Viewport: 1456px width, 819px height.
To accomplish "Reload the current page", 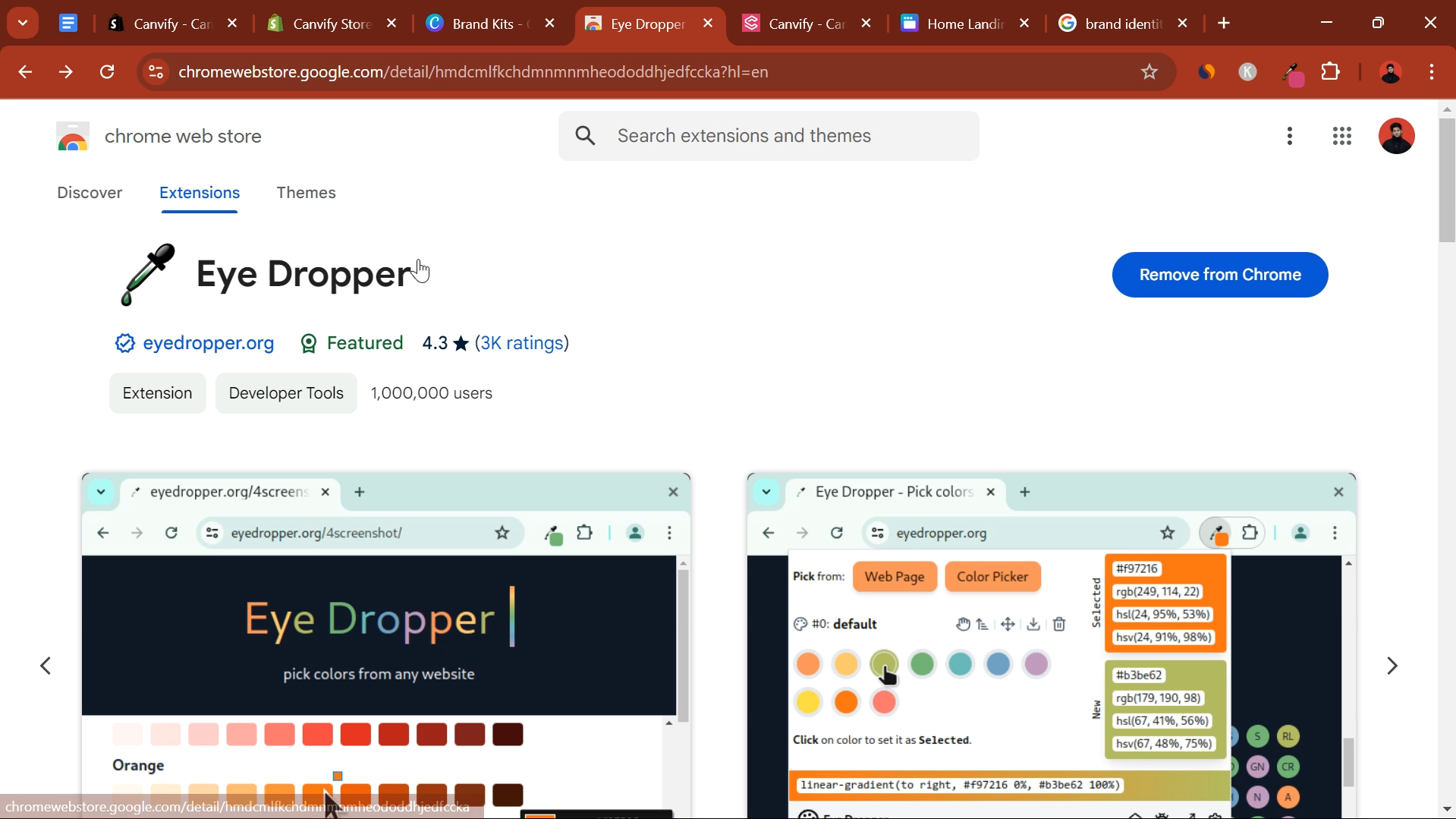I will 107,72.
